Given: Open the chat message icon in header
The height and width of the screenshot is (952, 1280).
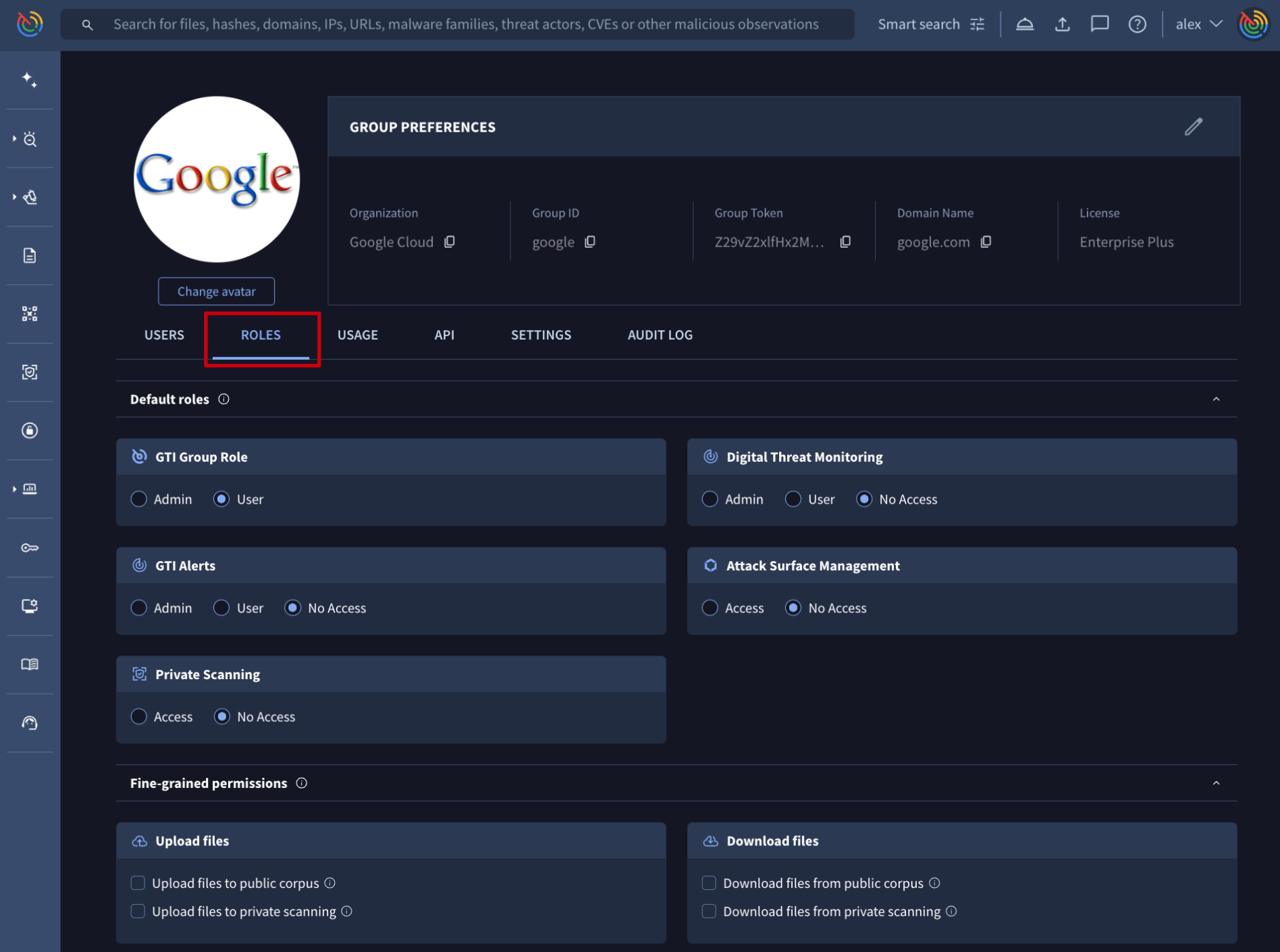Looking at the screenshot, I should [1100, 24].
